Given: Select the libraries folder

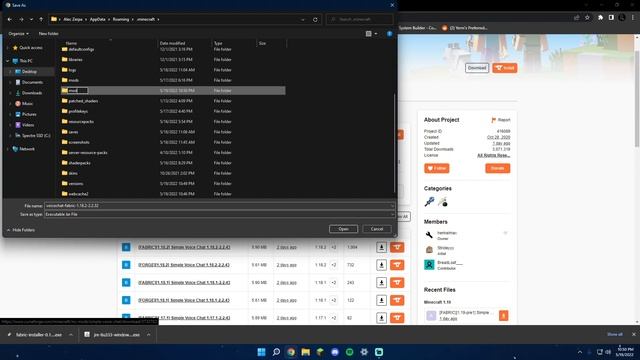Looking at the screenshot, I should click(x=75, y=59).
